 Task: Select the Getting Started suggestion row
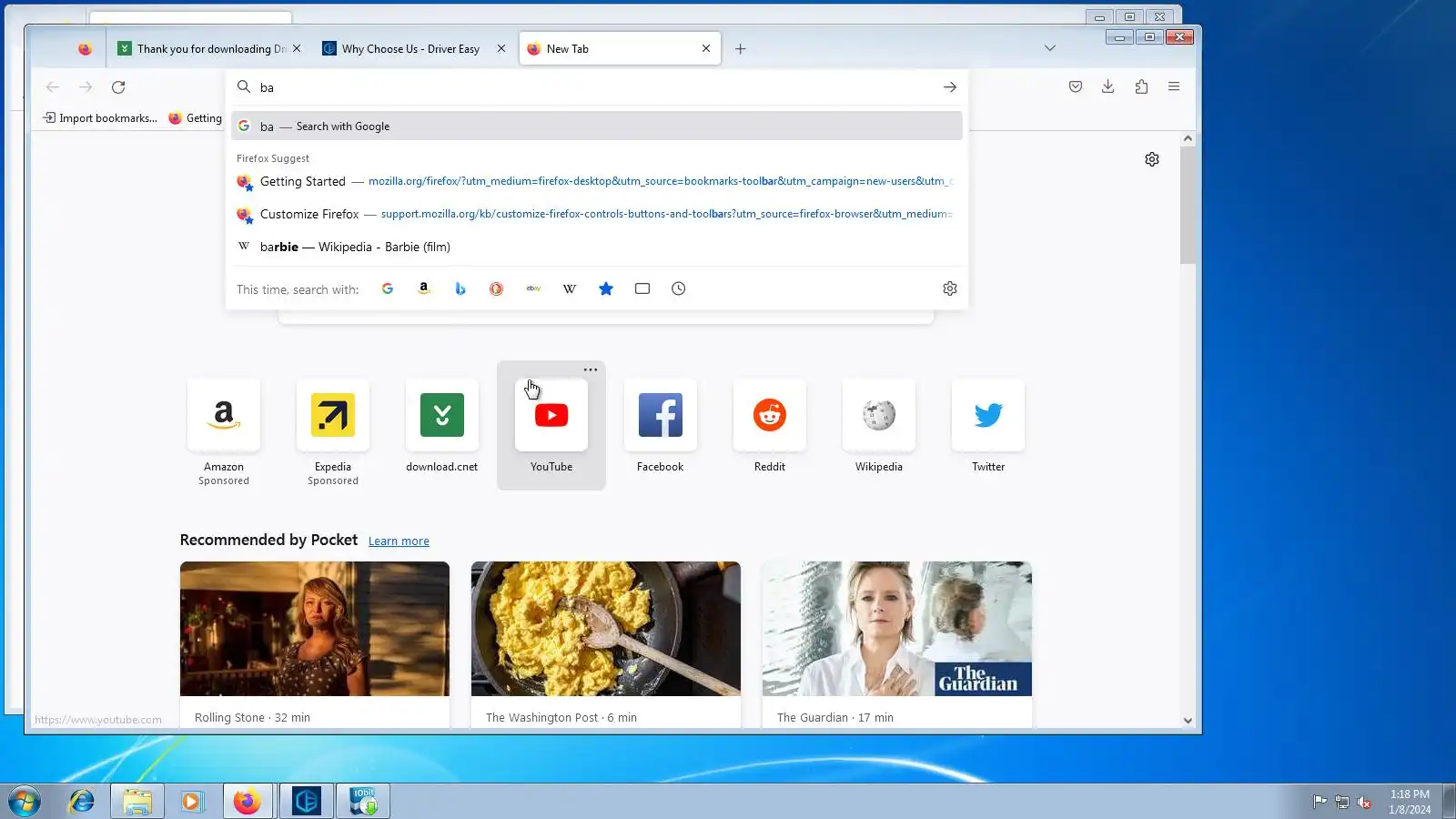tap(596, 181)
